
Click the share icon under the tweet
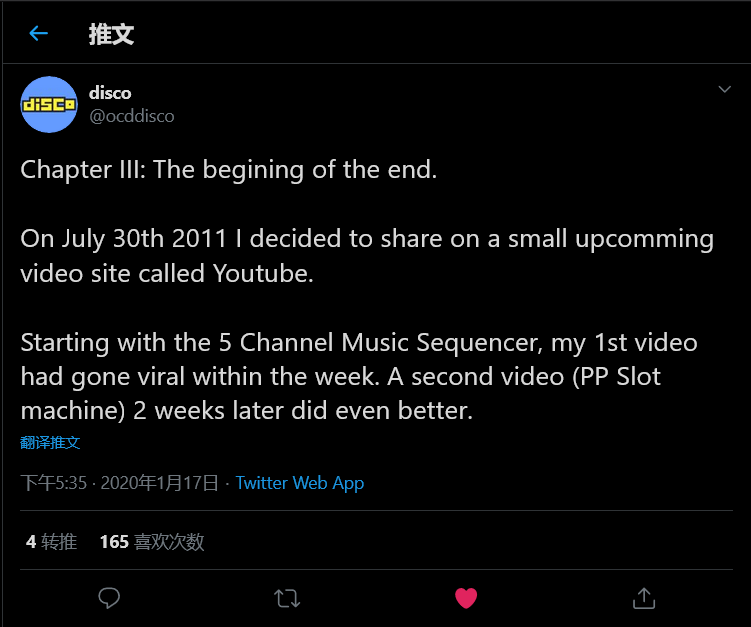tap(644, 598)
